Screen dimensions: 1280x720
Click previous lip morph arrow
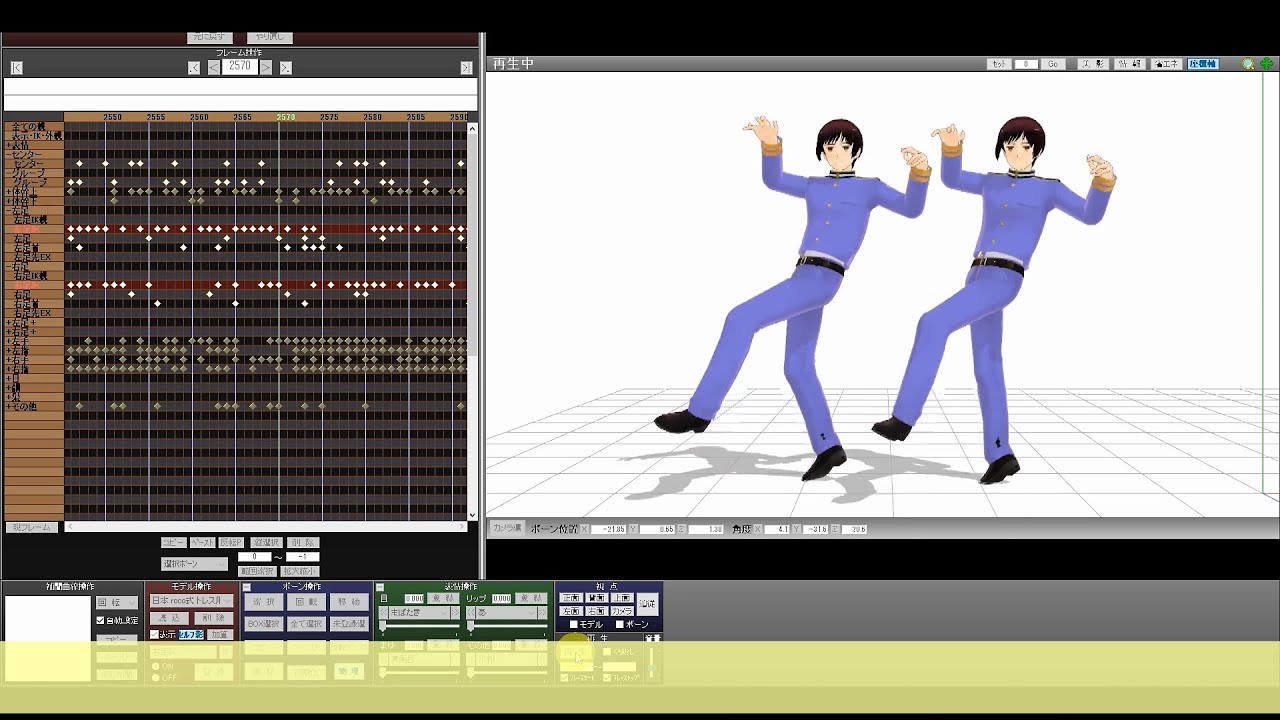coord(471,612)
